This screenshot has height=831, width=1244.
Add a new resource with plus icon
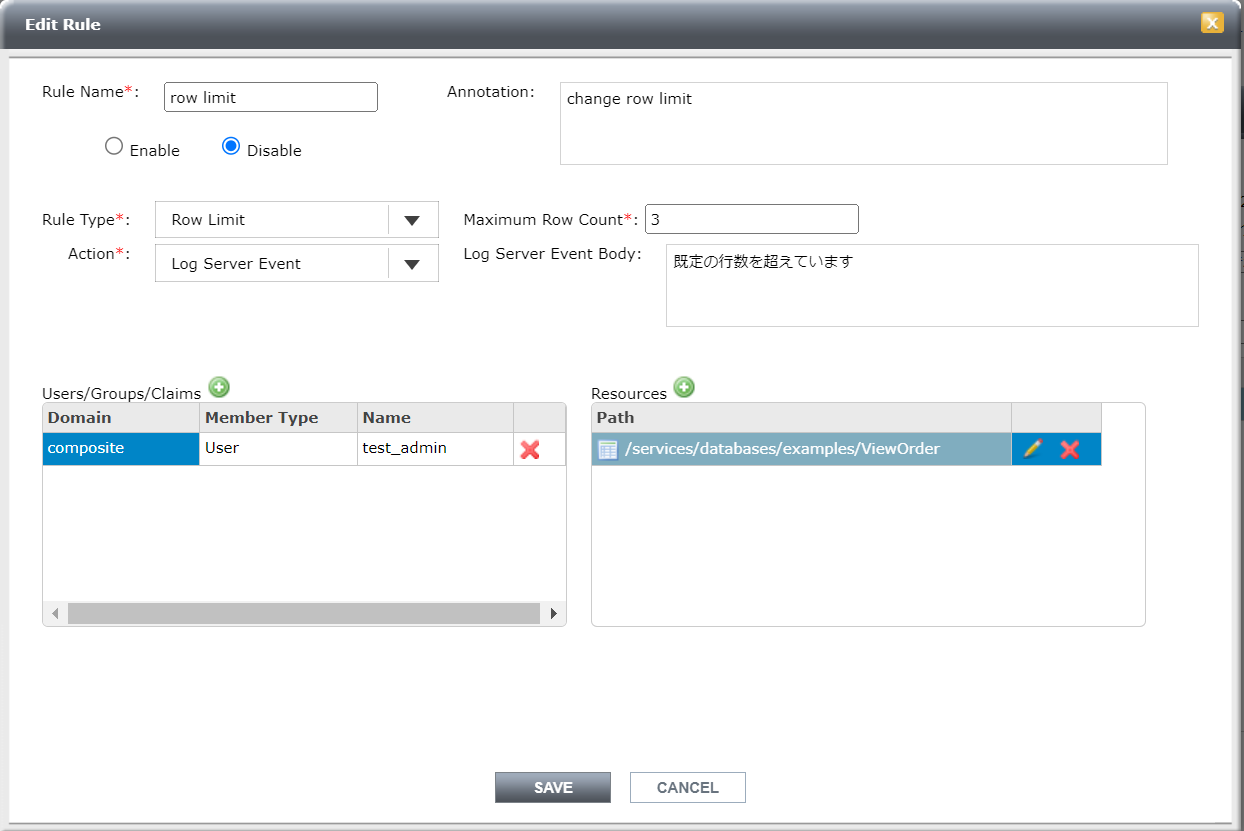[x=684, y=387]
